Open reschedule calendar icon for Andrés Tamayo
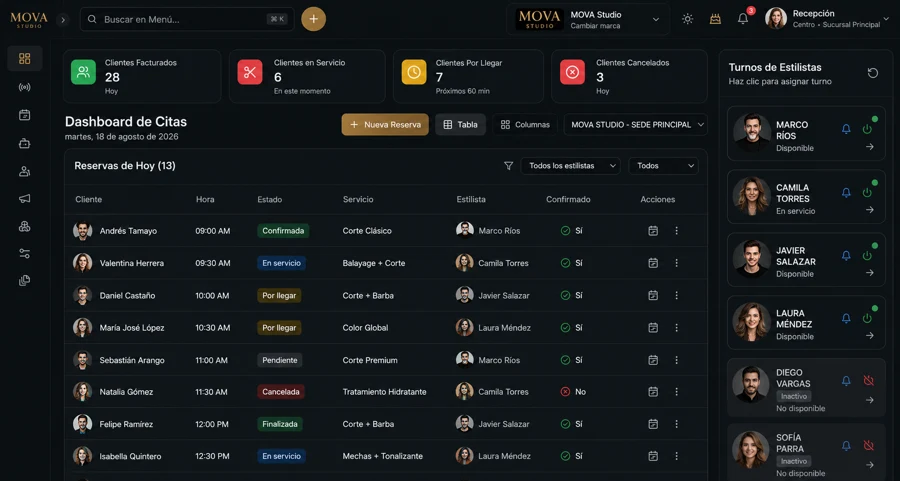This screenshot has width=900, height=481. pos(653,231)
